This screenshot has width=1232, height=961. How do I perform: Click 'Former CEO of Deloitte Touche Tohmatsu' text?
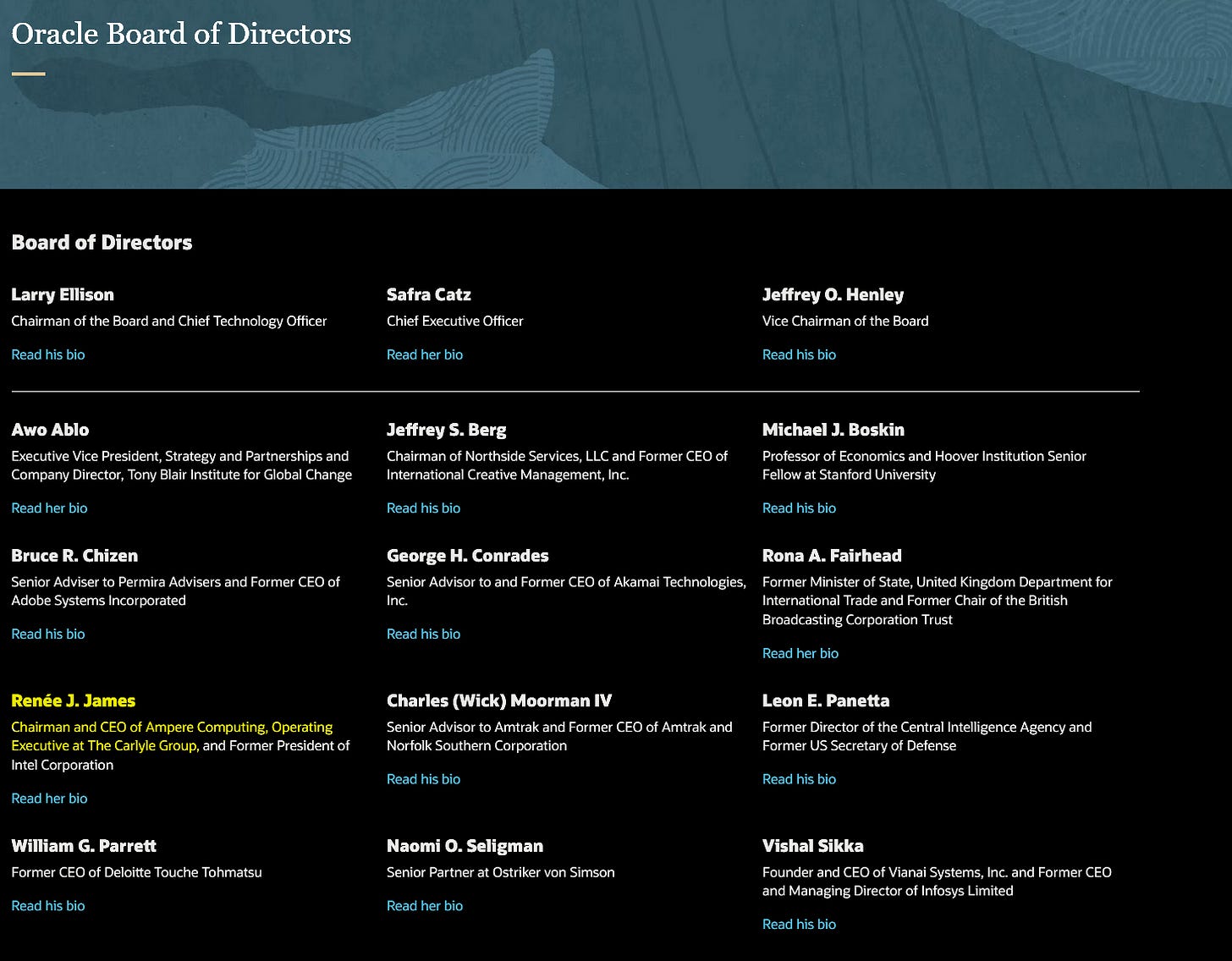136,872
